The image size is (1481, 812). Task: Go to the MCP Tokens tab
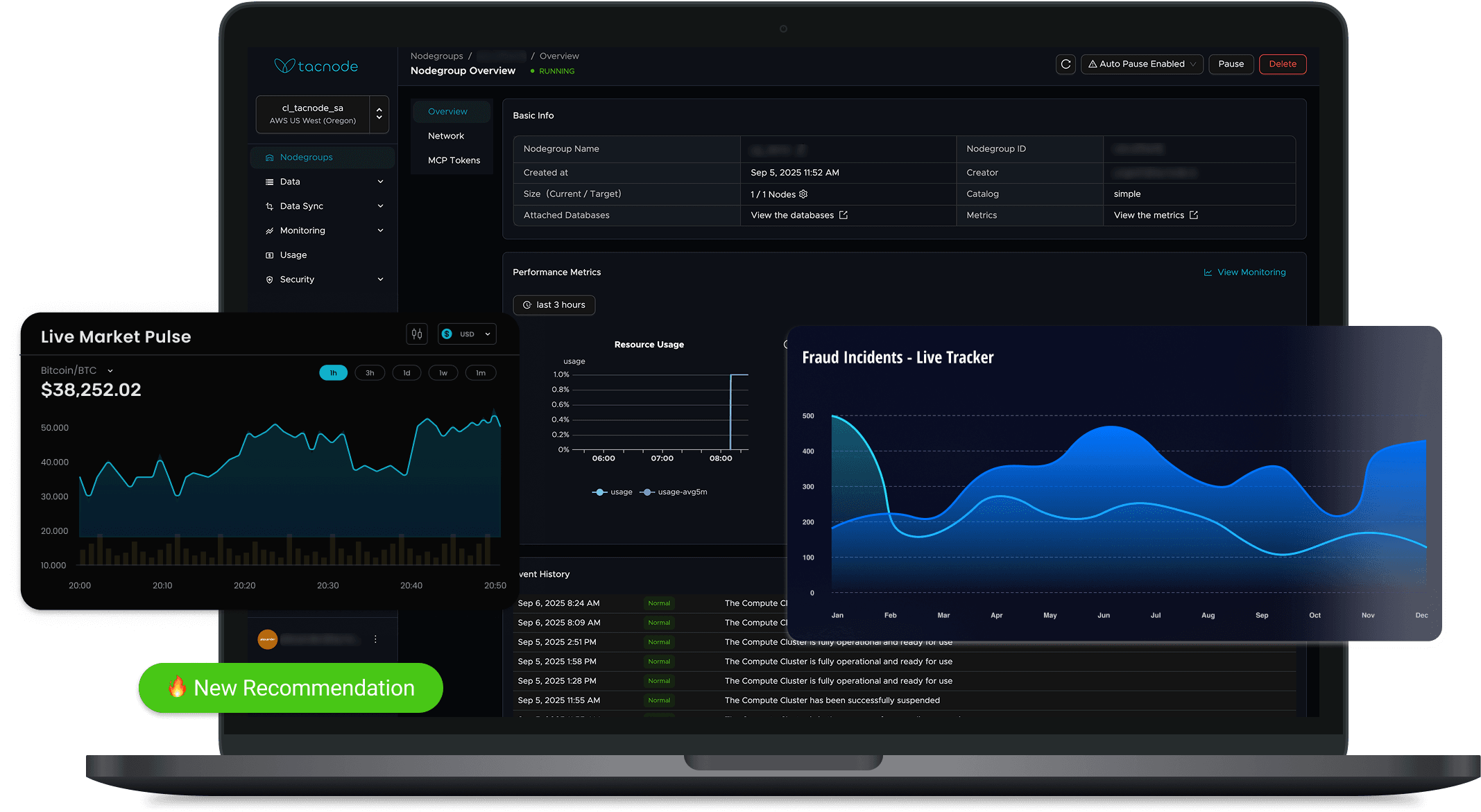click(454, 160)
